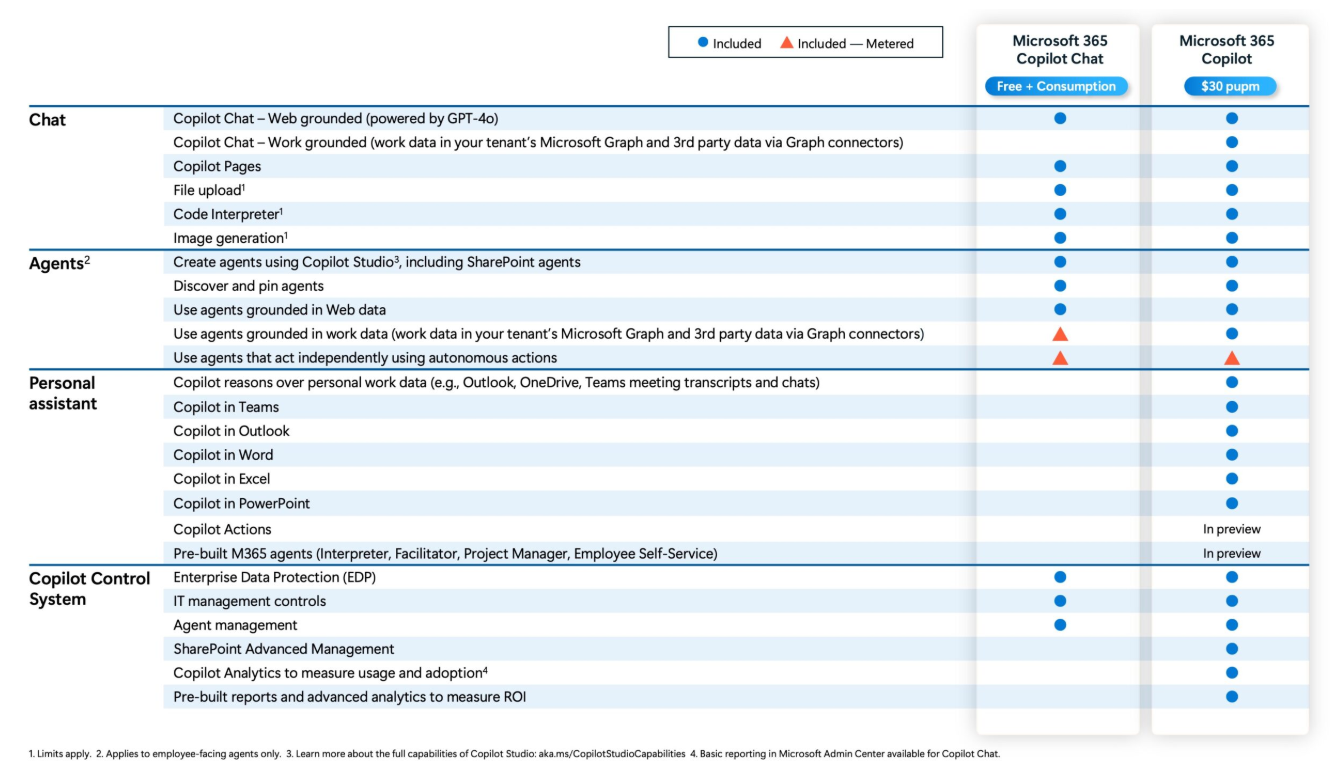Click the 'Personal assistant' section heading

coord(63,393)
